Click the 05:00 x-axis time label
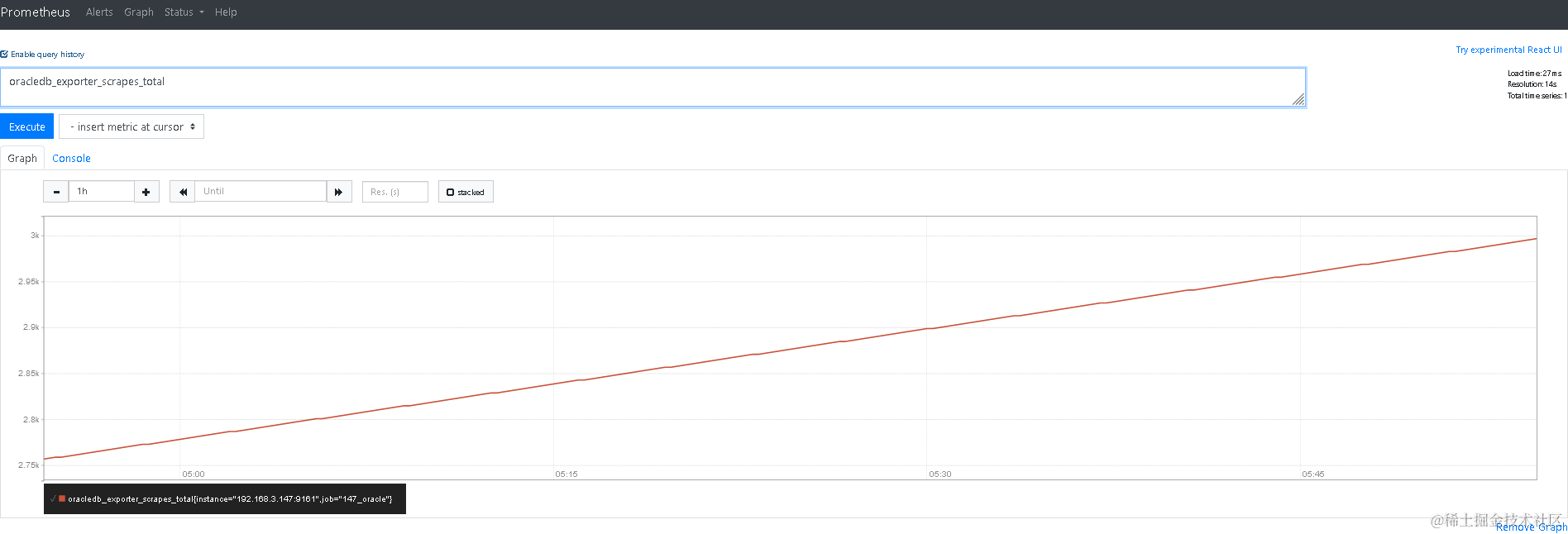Viewport: 1568px width, 534px height. pos(194,474)
